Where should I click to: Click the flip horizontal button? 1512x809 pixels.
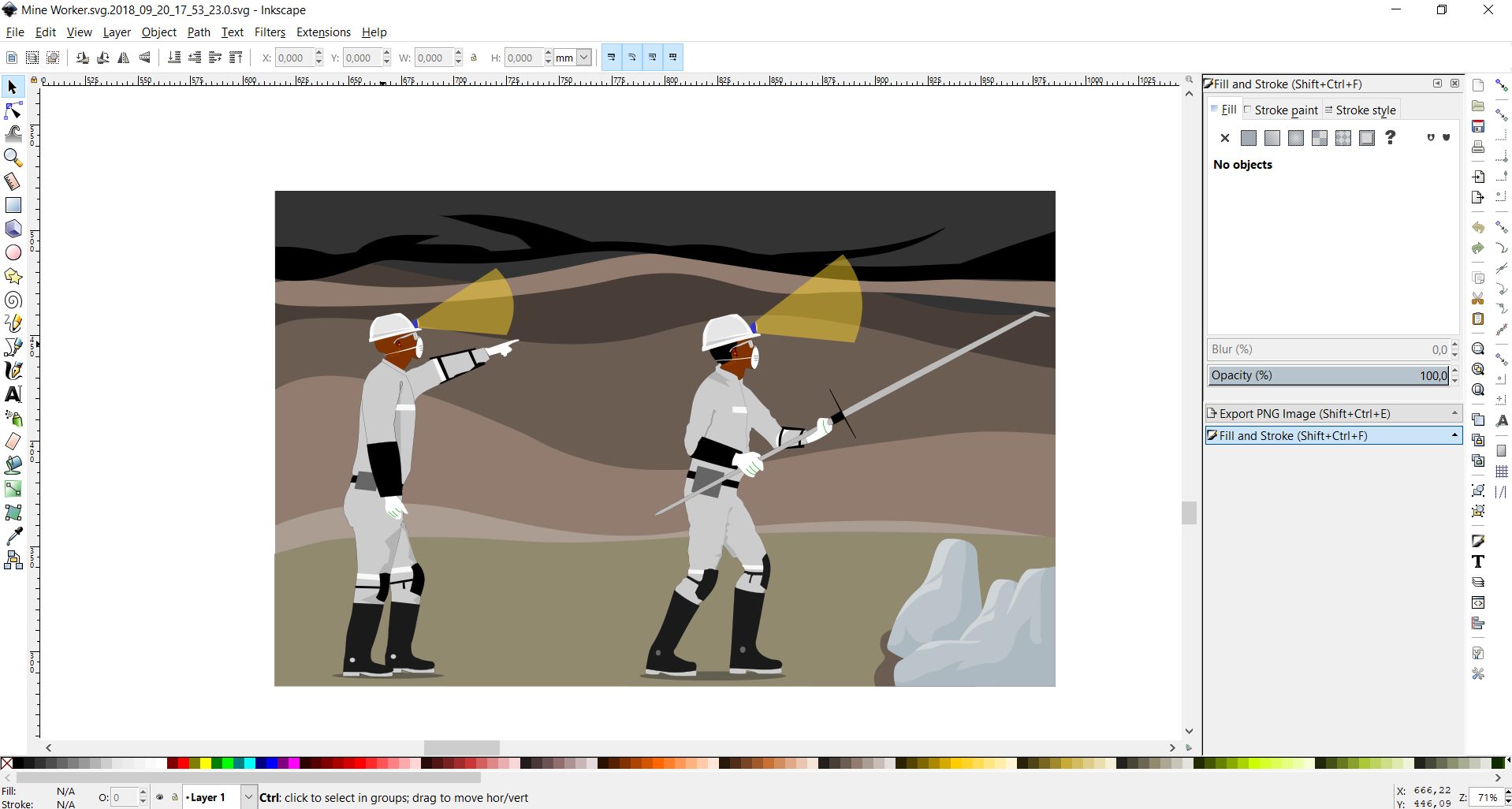[124, 58]
